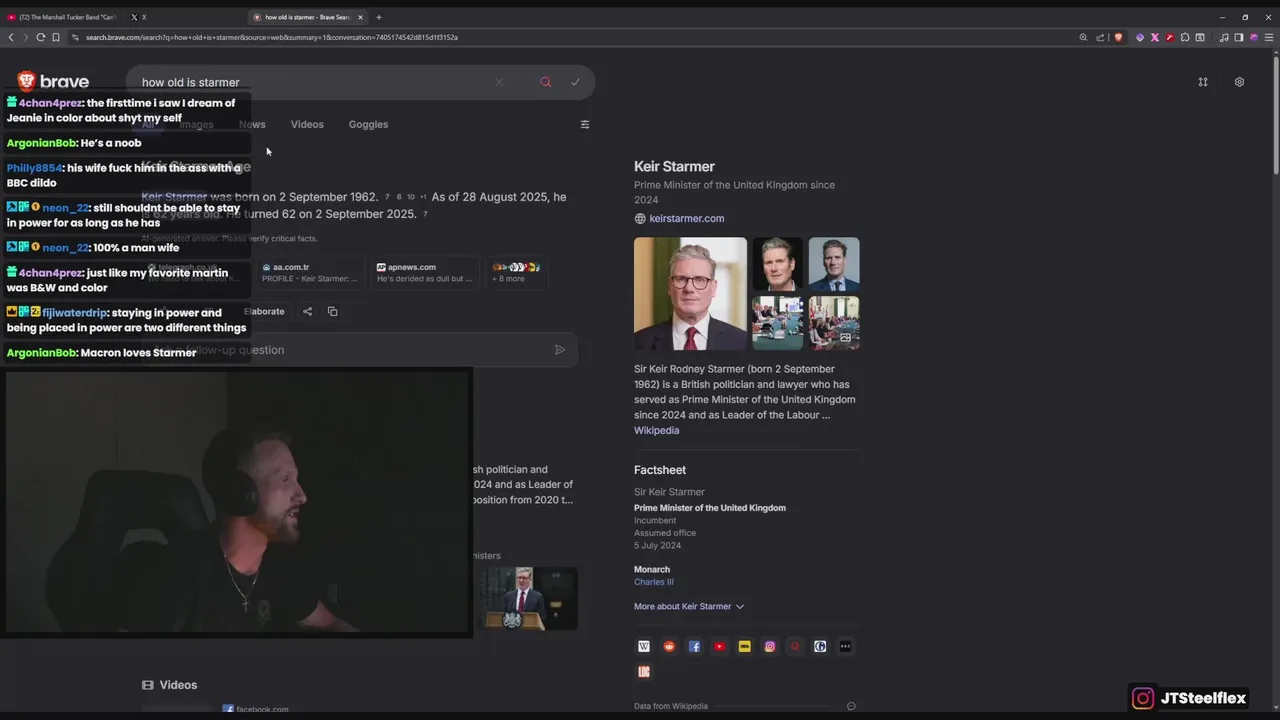Open Starmer's YouTube profile icon
The width and height of the screenshot is (1280, 720).
(x=719, y=647)
